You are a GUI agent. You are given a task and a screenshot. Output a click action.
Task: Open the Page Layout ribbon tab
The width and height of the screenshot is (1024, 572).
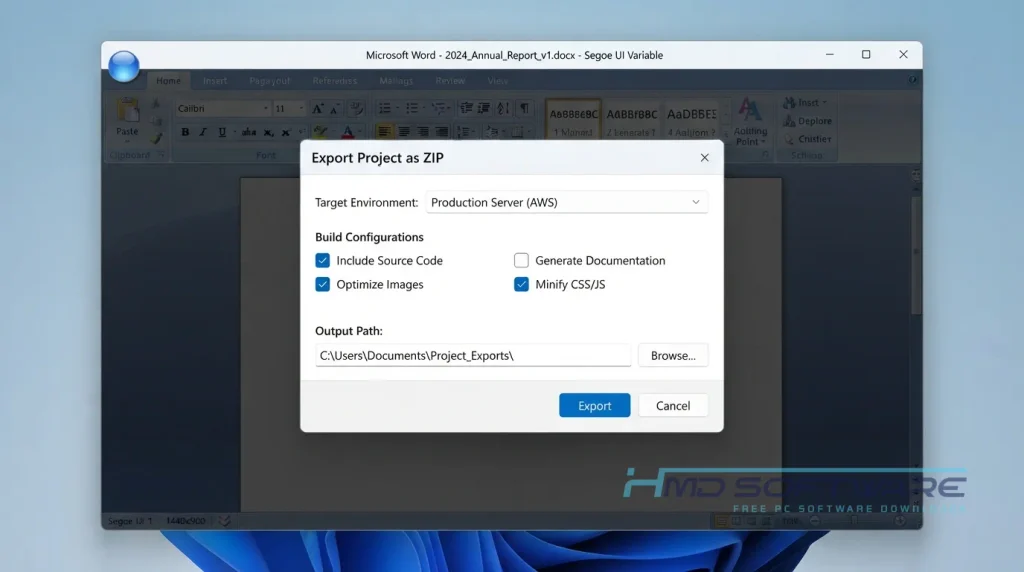pos(269,80)
